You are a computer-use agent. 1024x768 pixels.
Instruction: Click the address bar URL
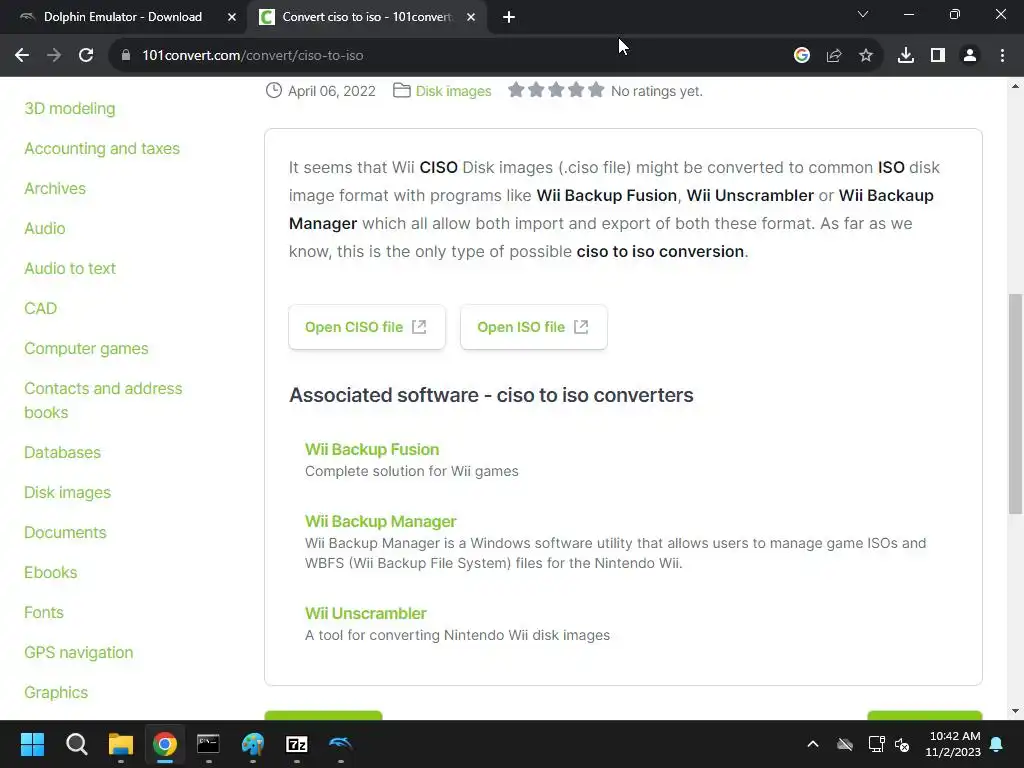(x=253, y=56)
